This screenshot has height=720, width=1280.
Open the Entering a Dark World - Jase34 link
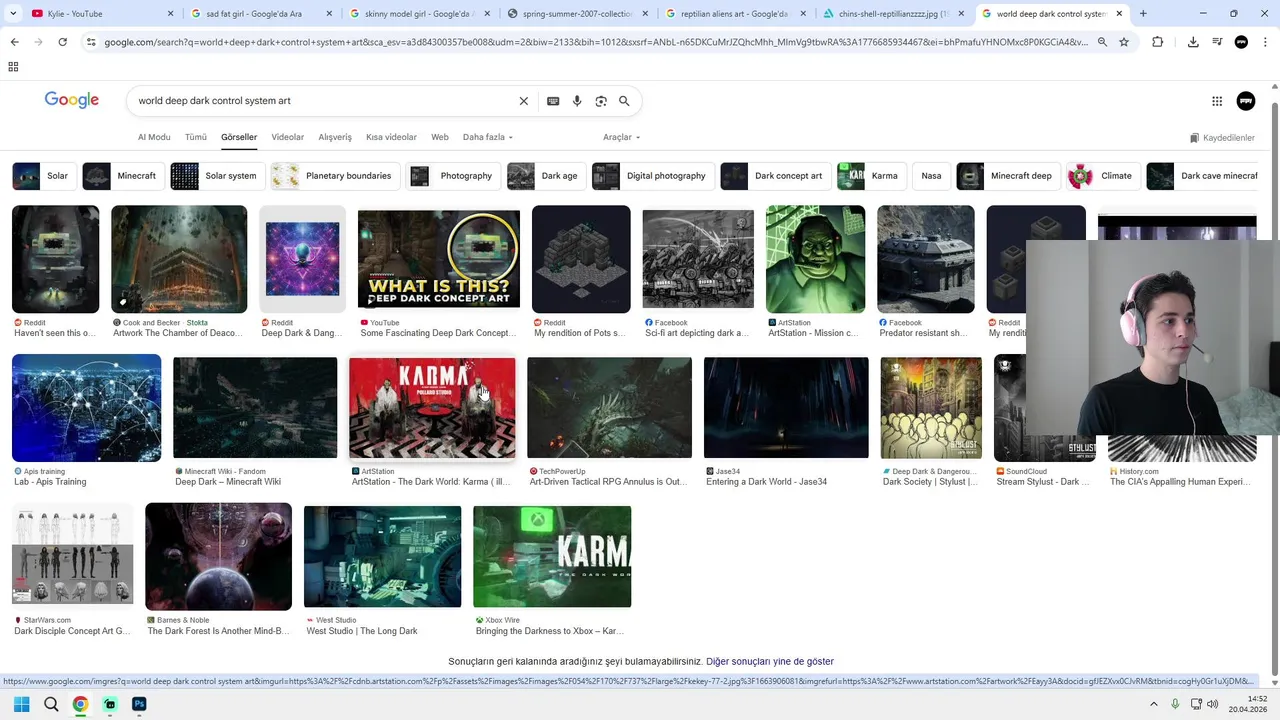(766, 482)
